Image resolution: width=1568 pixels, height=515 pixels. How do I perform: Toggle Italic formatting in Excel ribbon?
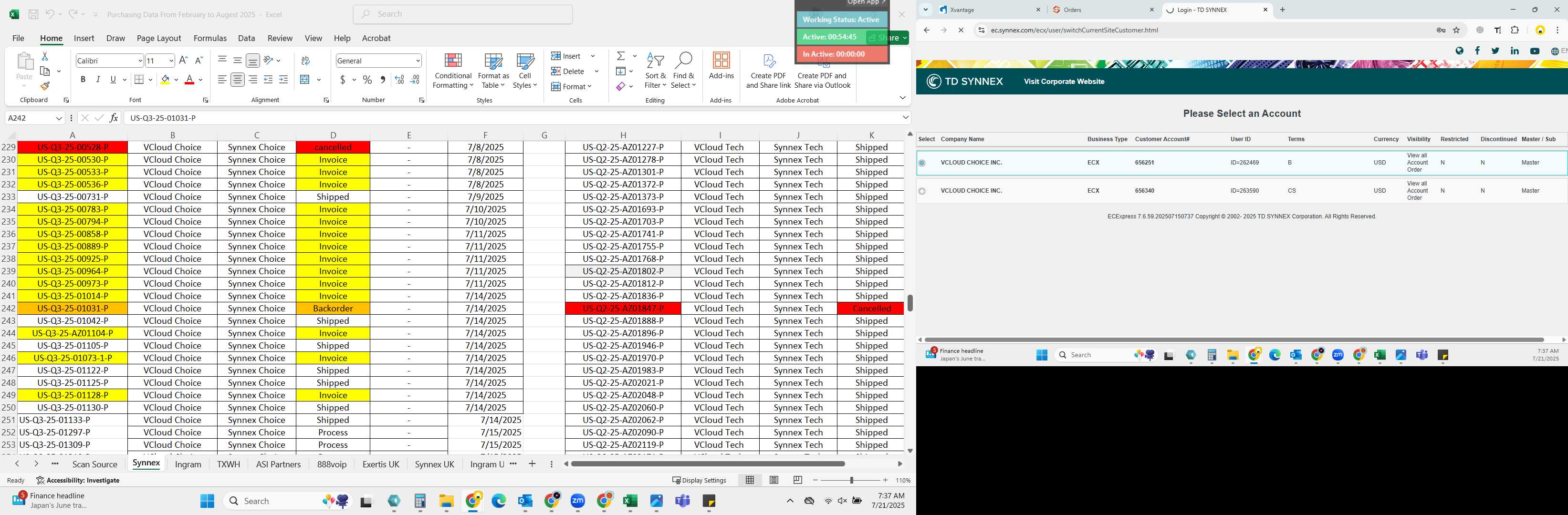98,80
